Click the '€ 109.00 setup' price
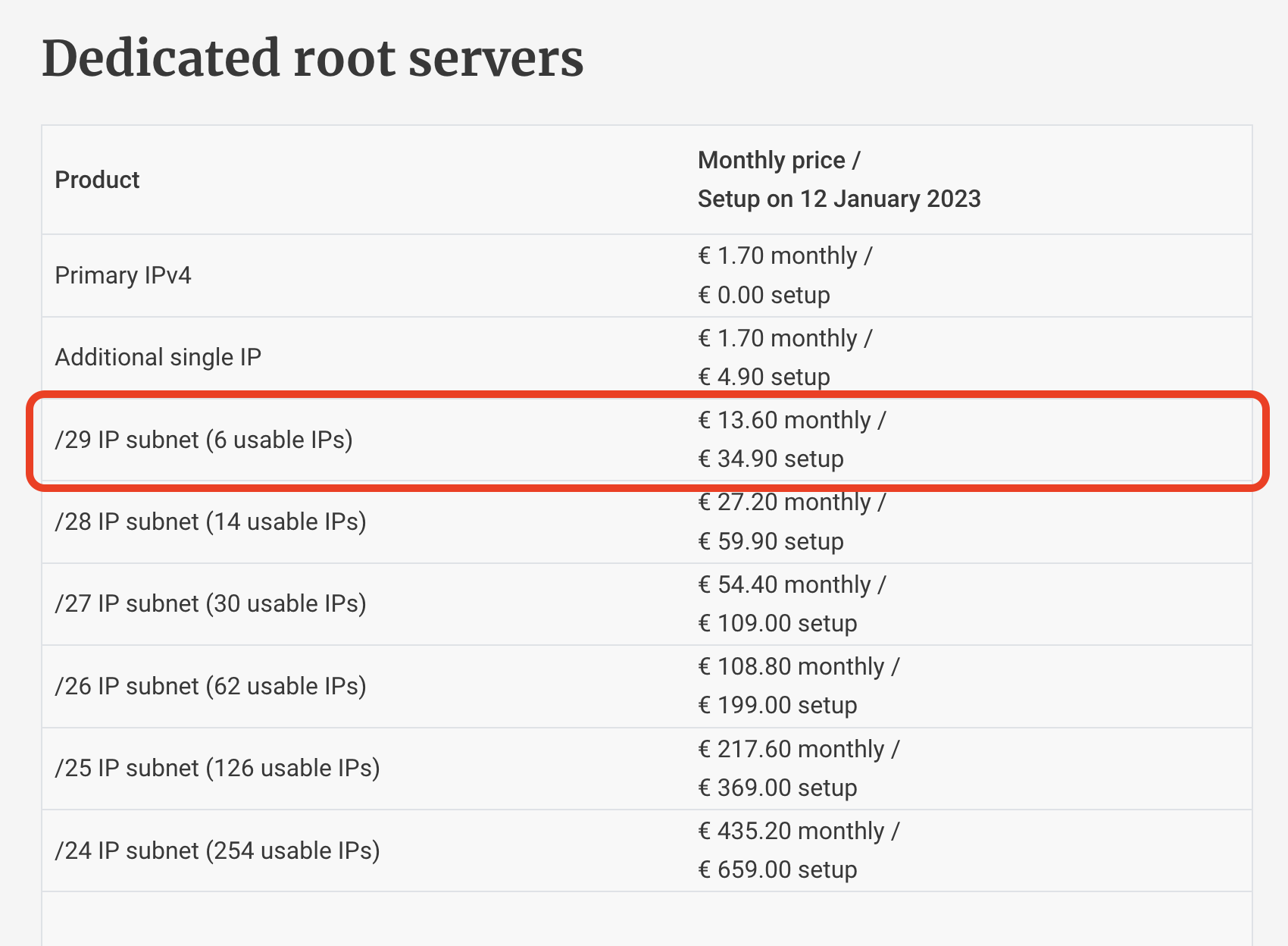 pyautogui.click(x=777, y=623)
